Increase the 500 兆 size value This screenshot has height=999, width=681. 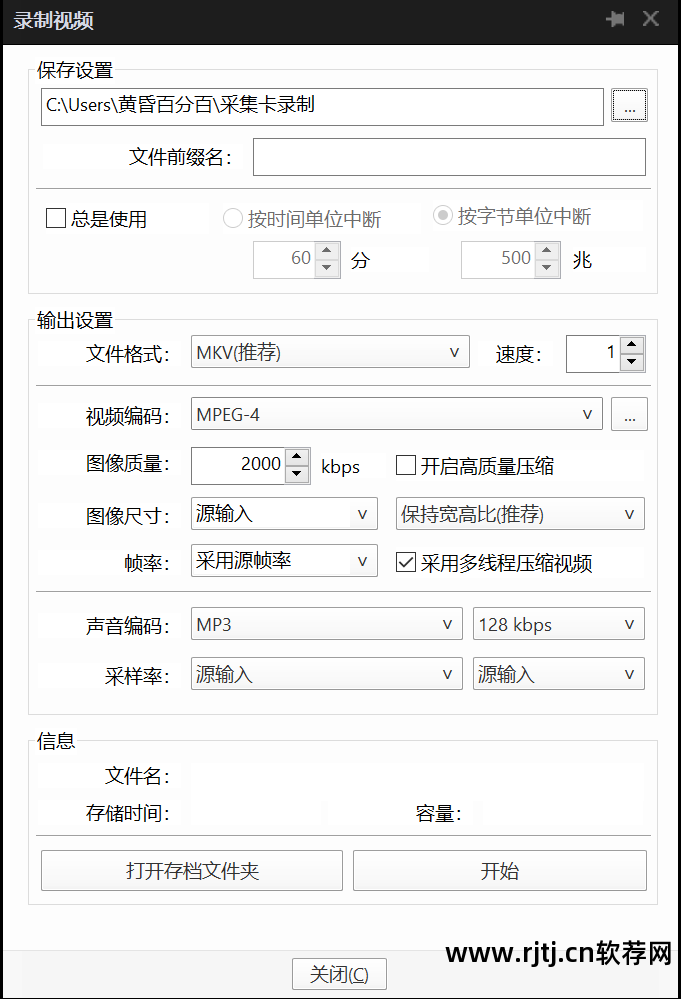[547, 250]
